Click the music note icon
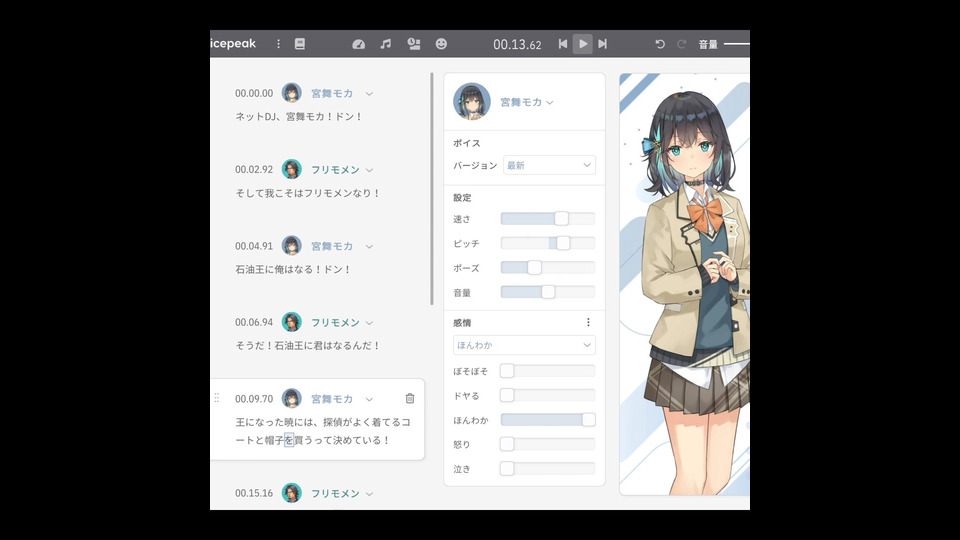Viewport: 960px width, 540px height. tap(386, 44)
